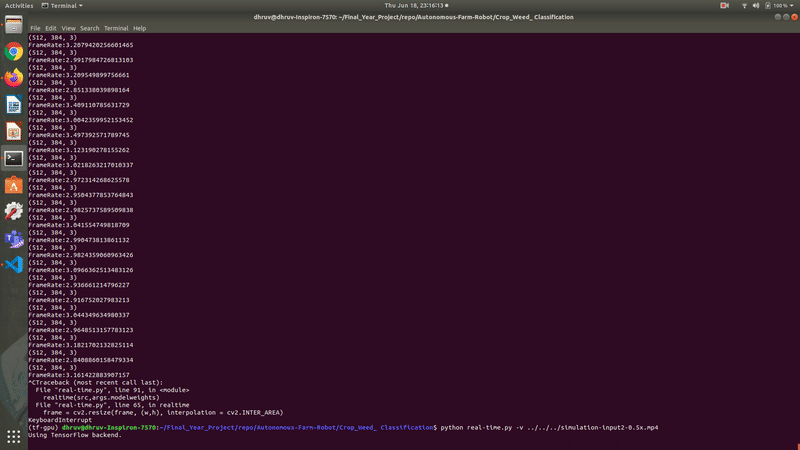Open the Help menu

tap(139, 29)
